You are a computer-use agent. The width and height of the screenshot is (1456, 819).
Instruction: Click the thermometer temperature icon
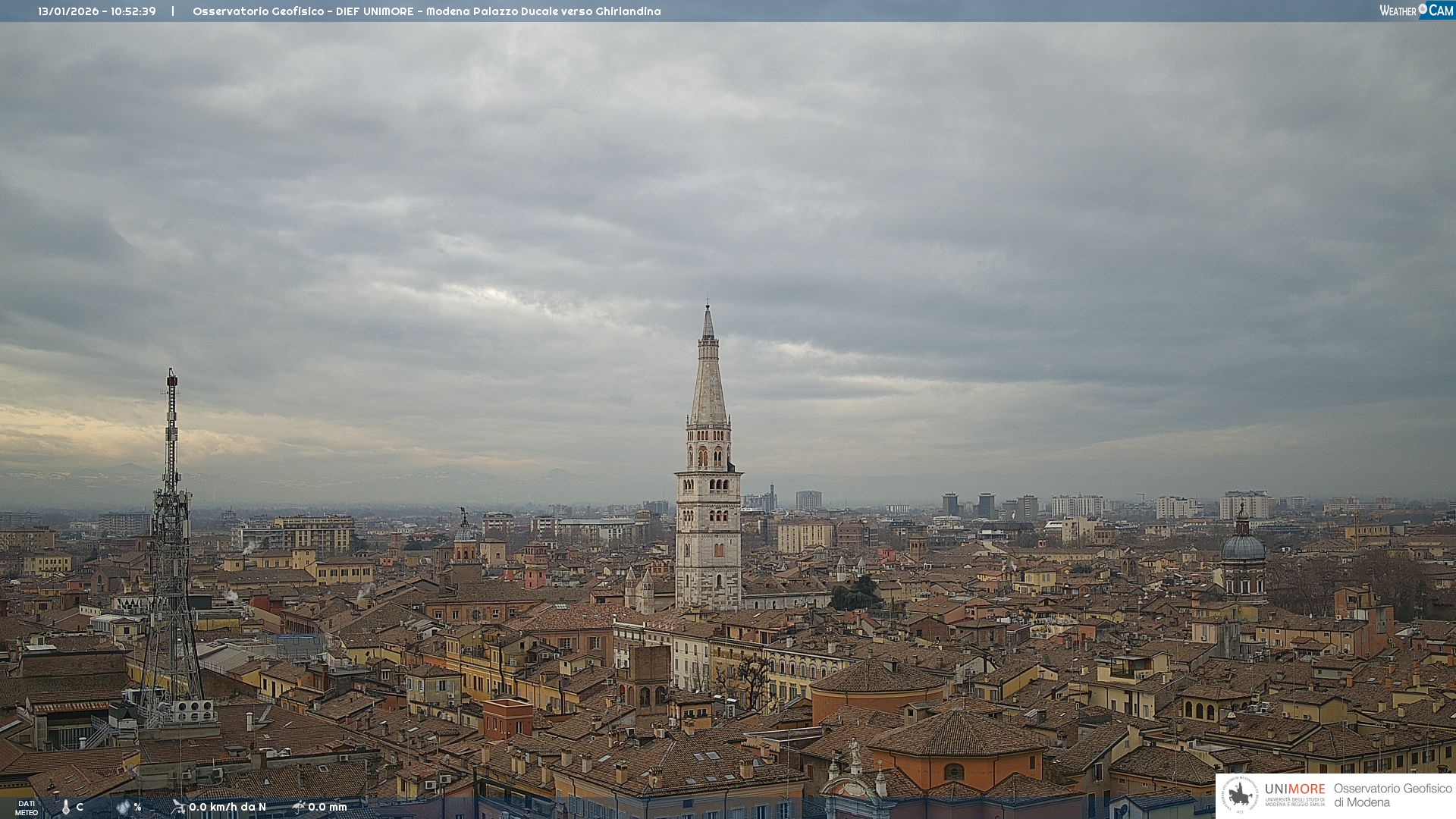66,808
